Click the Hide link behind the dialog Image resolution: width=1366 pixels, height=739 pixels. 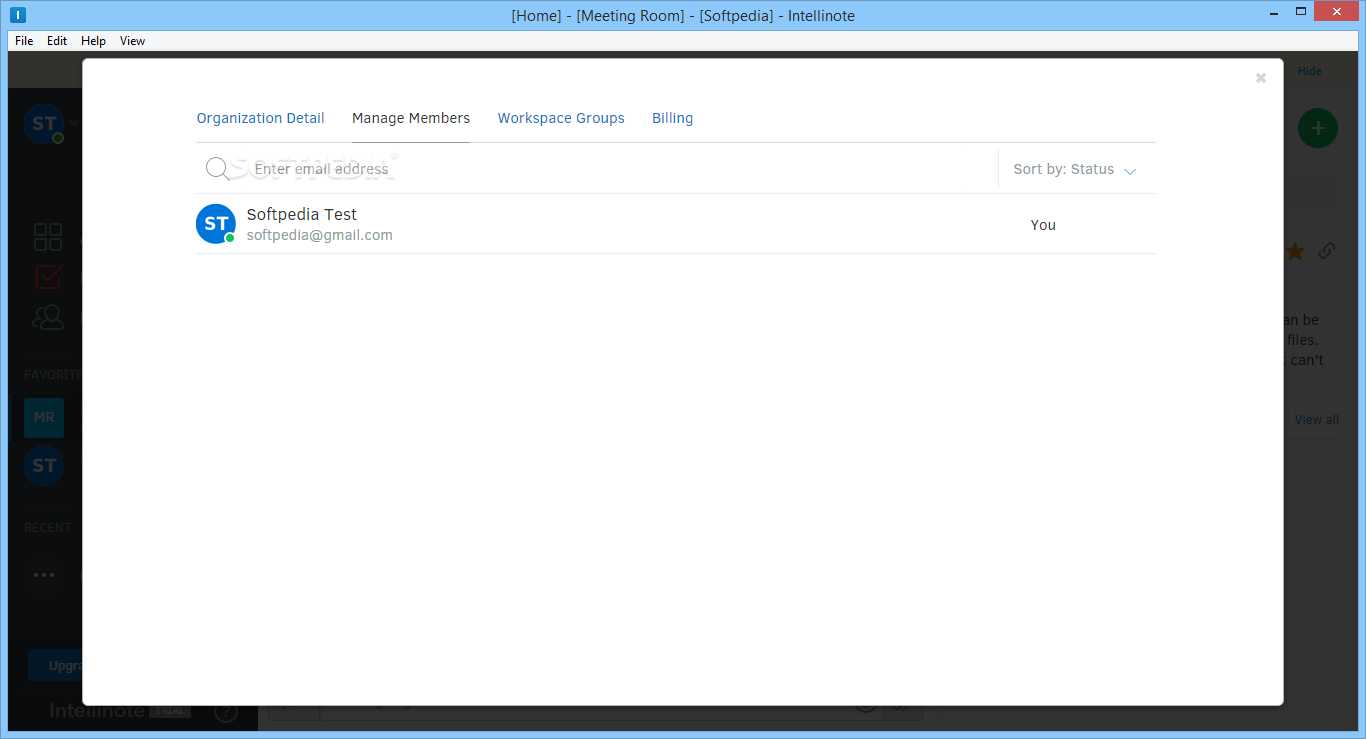click(x=1310, y=71)
